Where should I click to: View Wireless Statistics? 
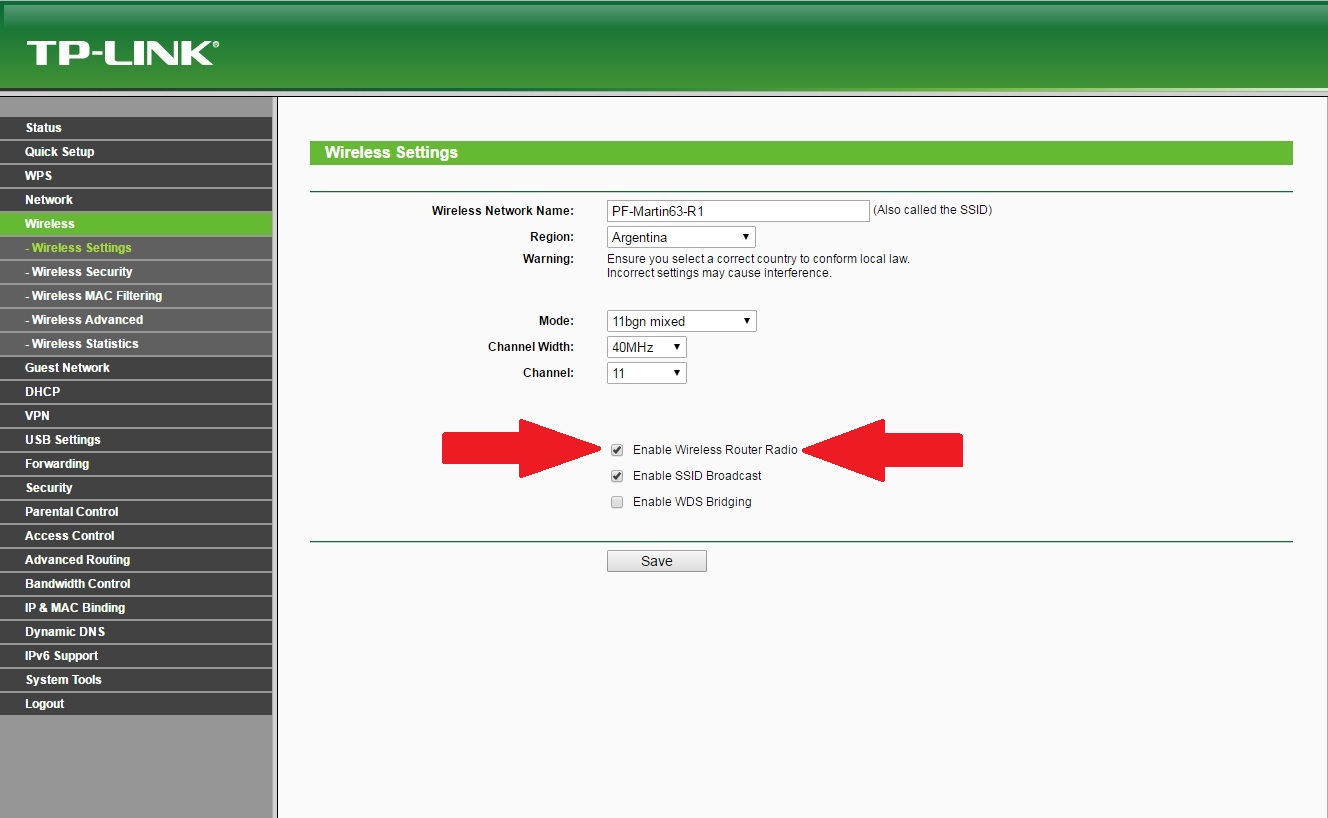click(x=136, y=344)
